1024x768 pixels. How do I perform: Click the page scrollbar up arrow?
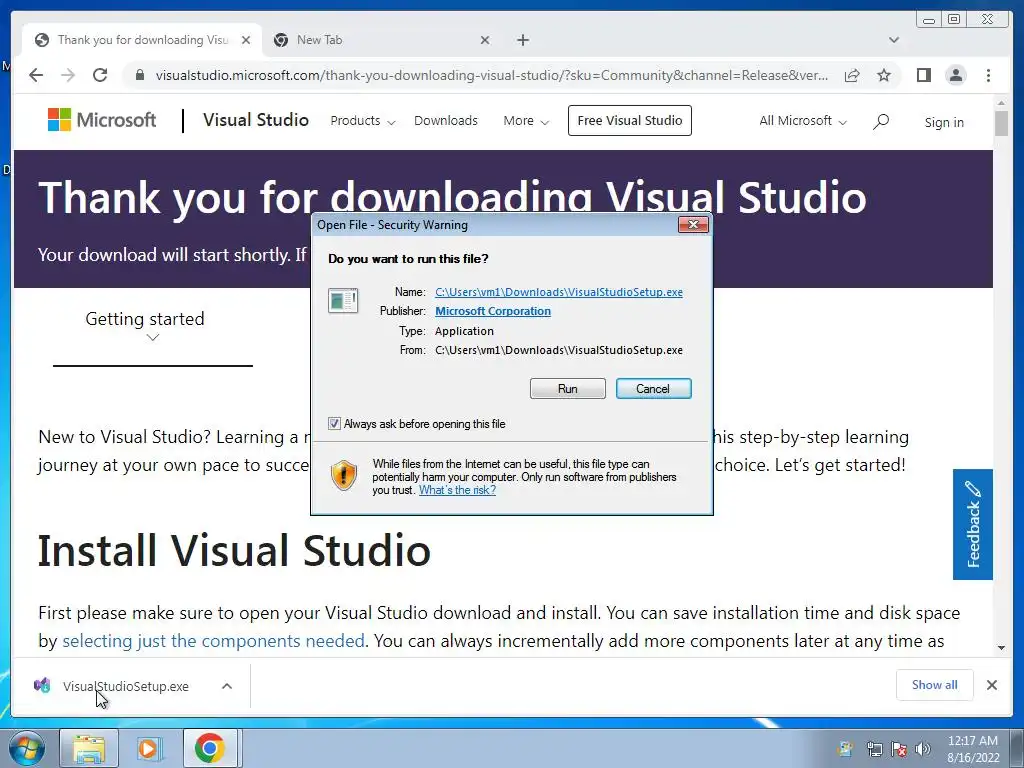(1001, 104)
